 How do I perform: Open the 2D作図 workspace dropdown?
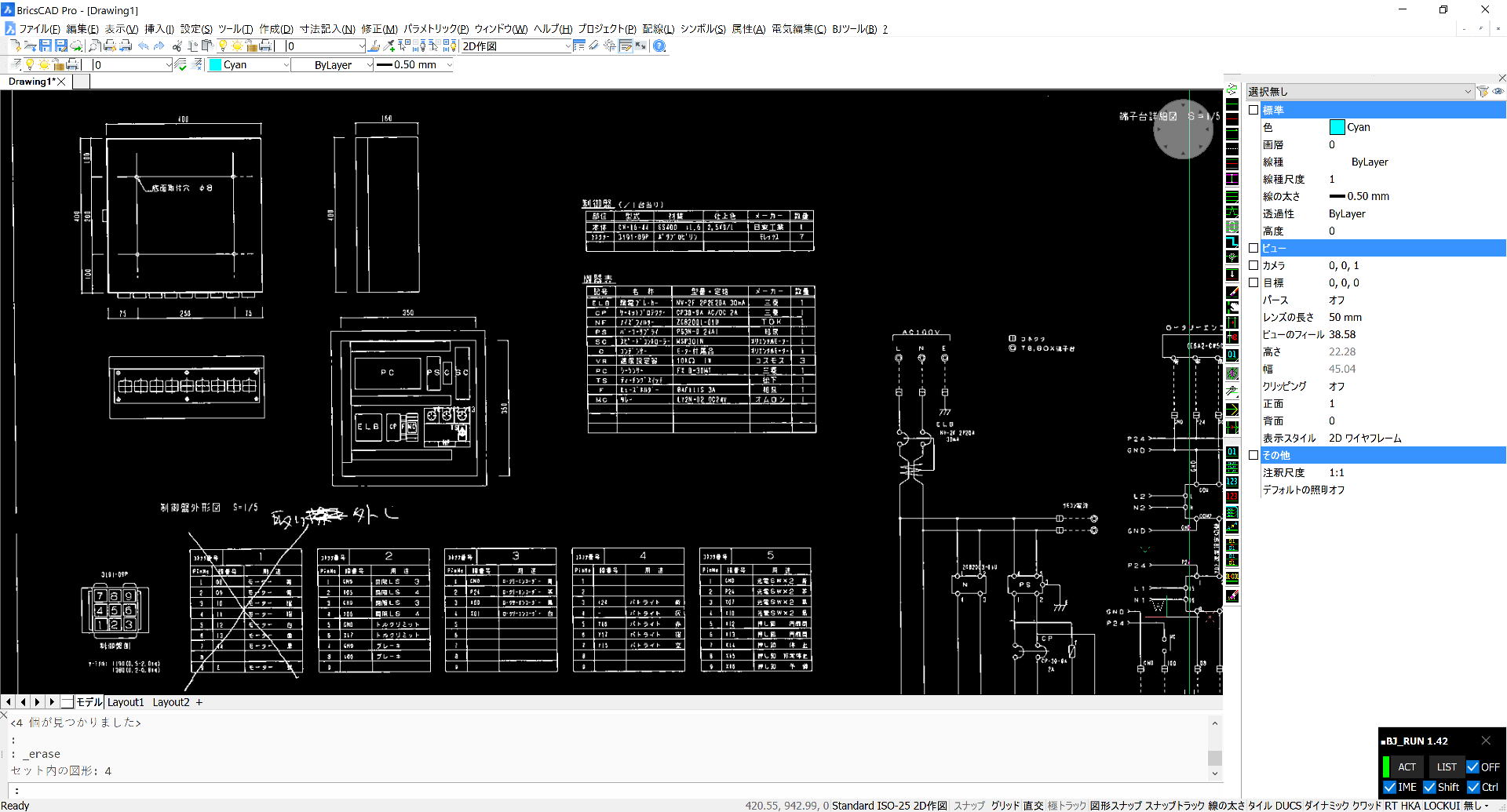(567, 46)
